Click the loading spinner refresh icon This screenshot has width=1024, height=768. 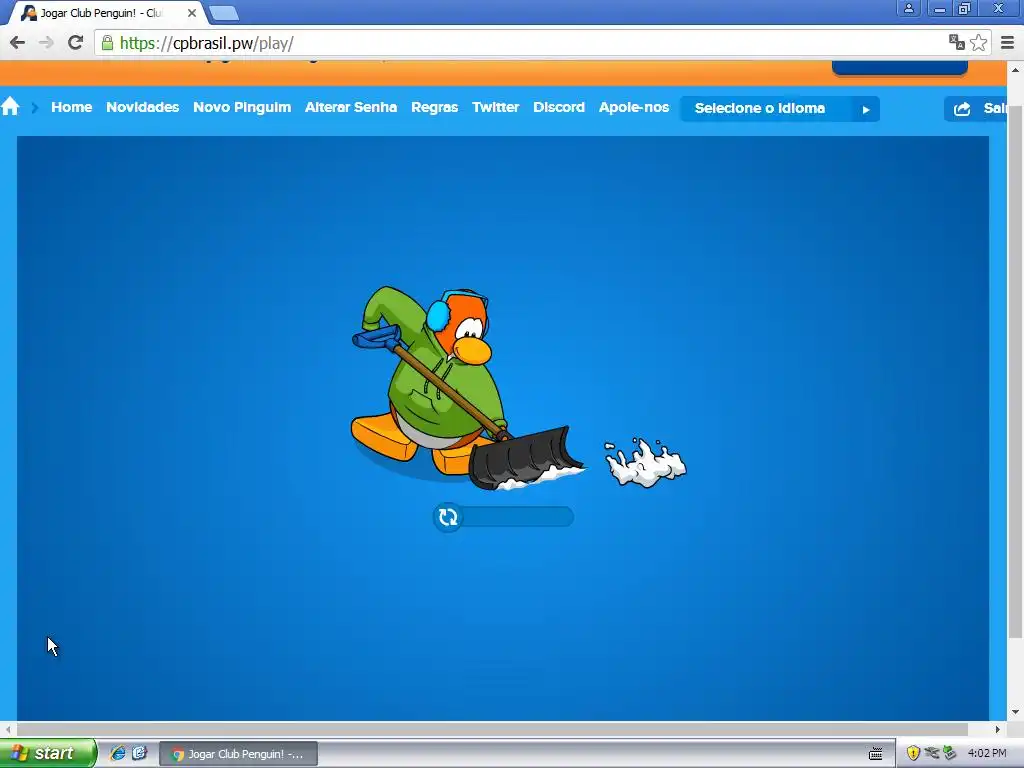[448, 517]
